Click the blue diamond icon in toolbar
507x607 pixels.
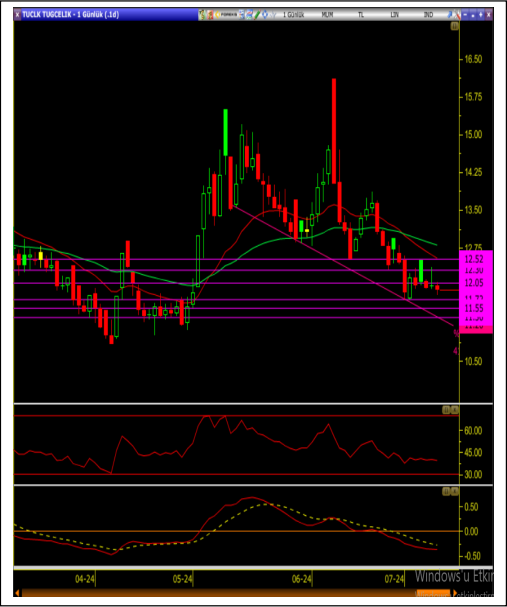(265, 15)
